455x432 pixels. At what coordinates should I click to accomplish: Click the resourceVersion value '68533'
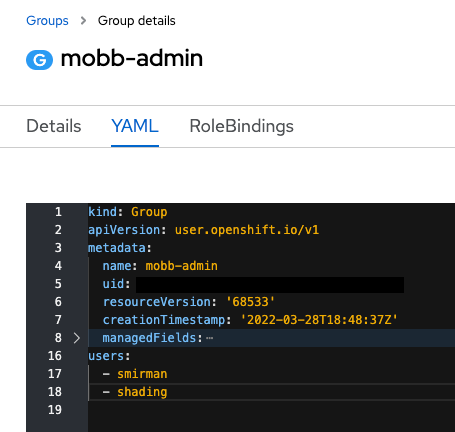tap(250, 302)
